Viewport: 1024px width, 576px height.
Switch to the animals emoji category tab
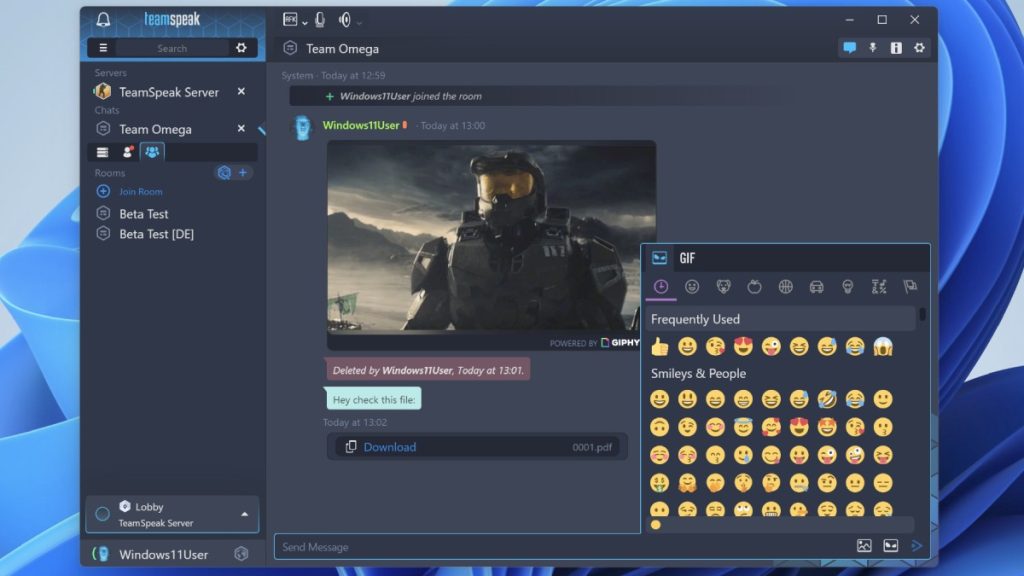pyautogui.click(x=723, y=287)
